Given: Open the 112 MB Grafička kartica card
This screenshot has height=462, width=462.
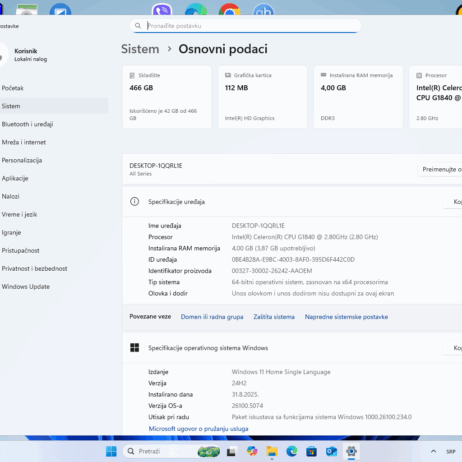Looking at the screenshot, I should click(263, 97).
